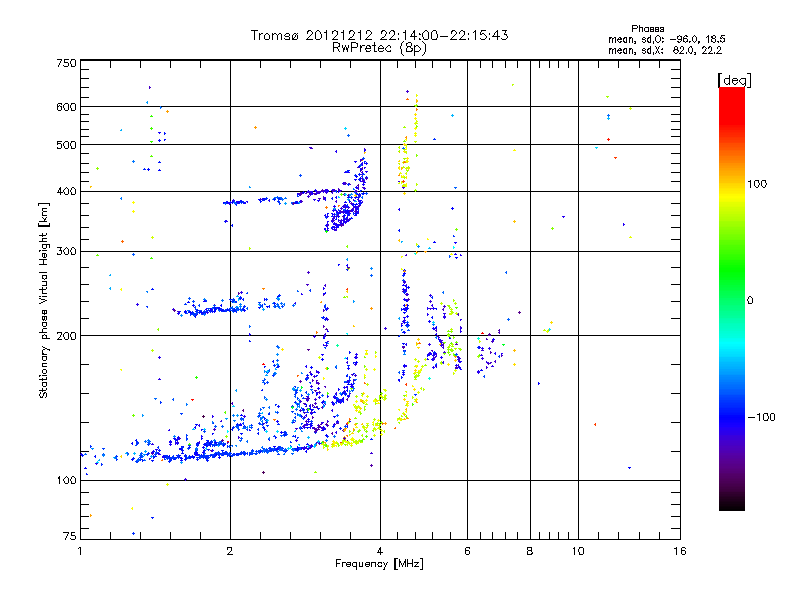Click the '-100' degree label beside color bar
Viewport: 800px width, 600px height.
pos(761,417)
